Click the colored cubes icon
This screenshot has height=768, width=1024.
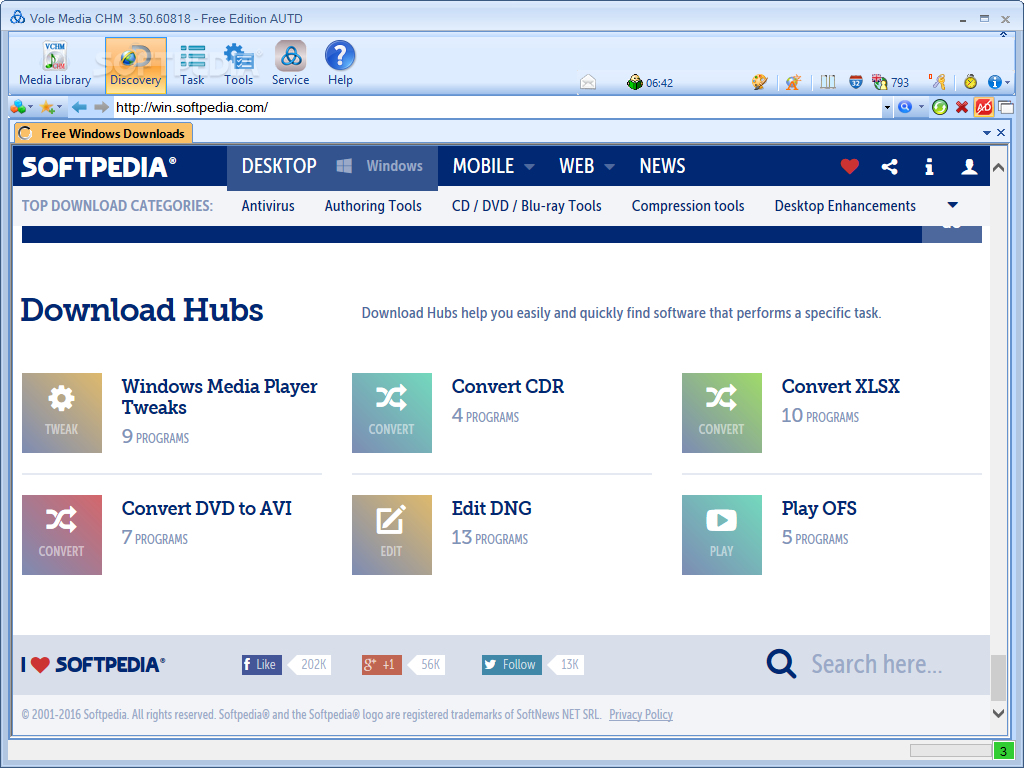point(18,107)
